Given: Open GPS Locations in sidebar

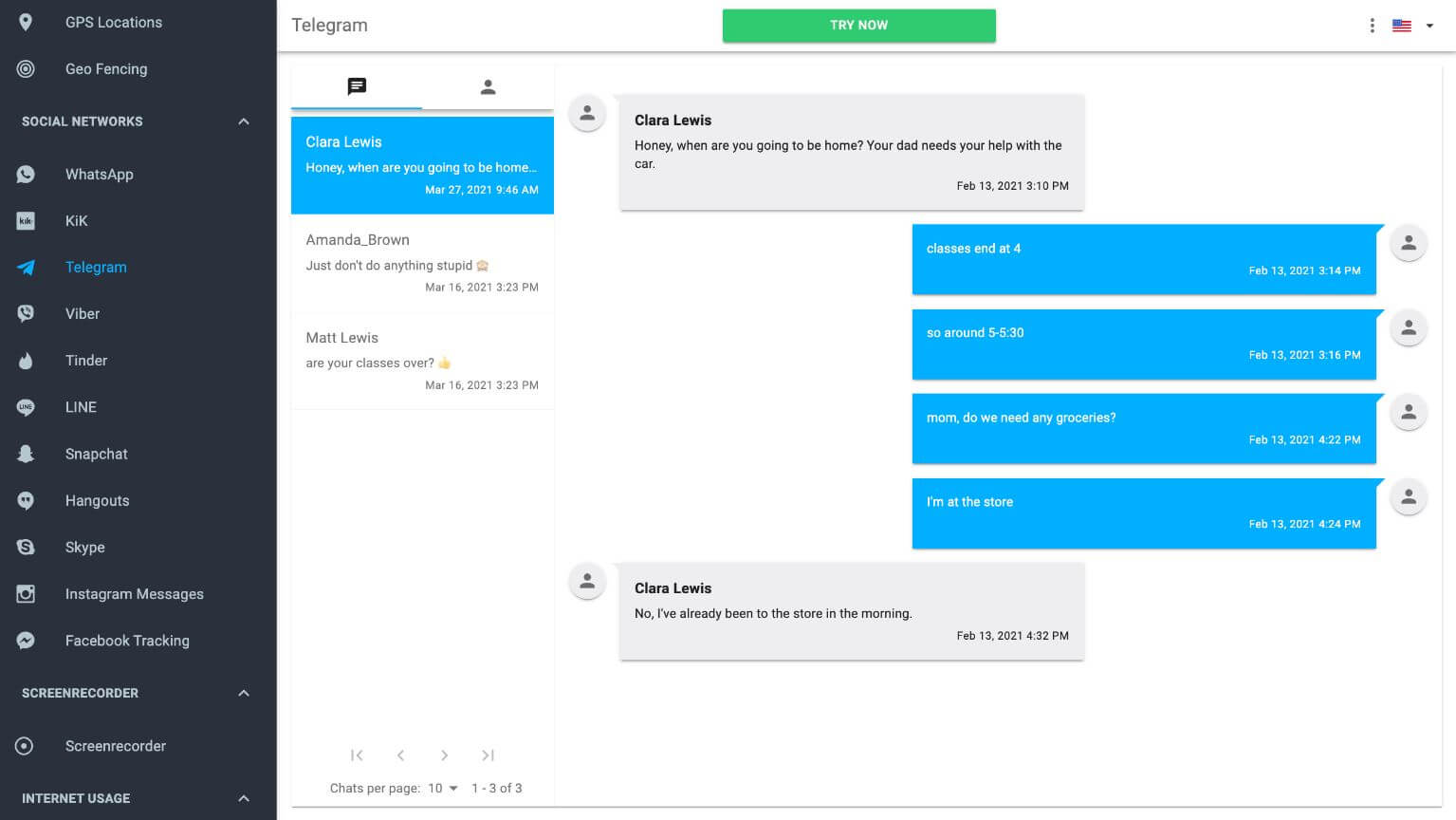Looking at the screenshot, I should (x=114, y=22).
